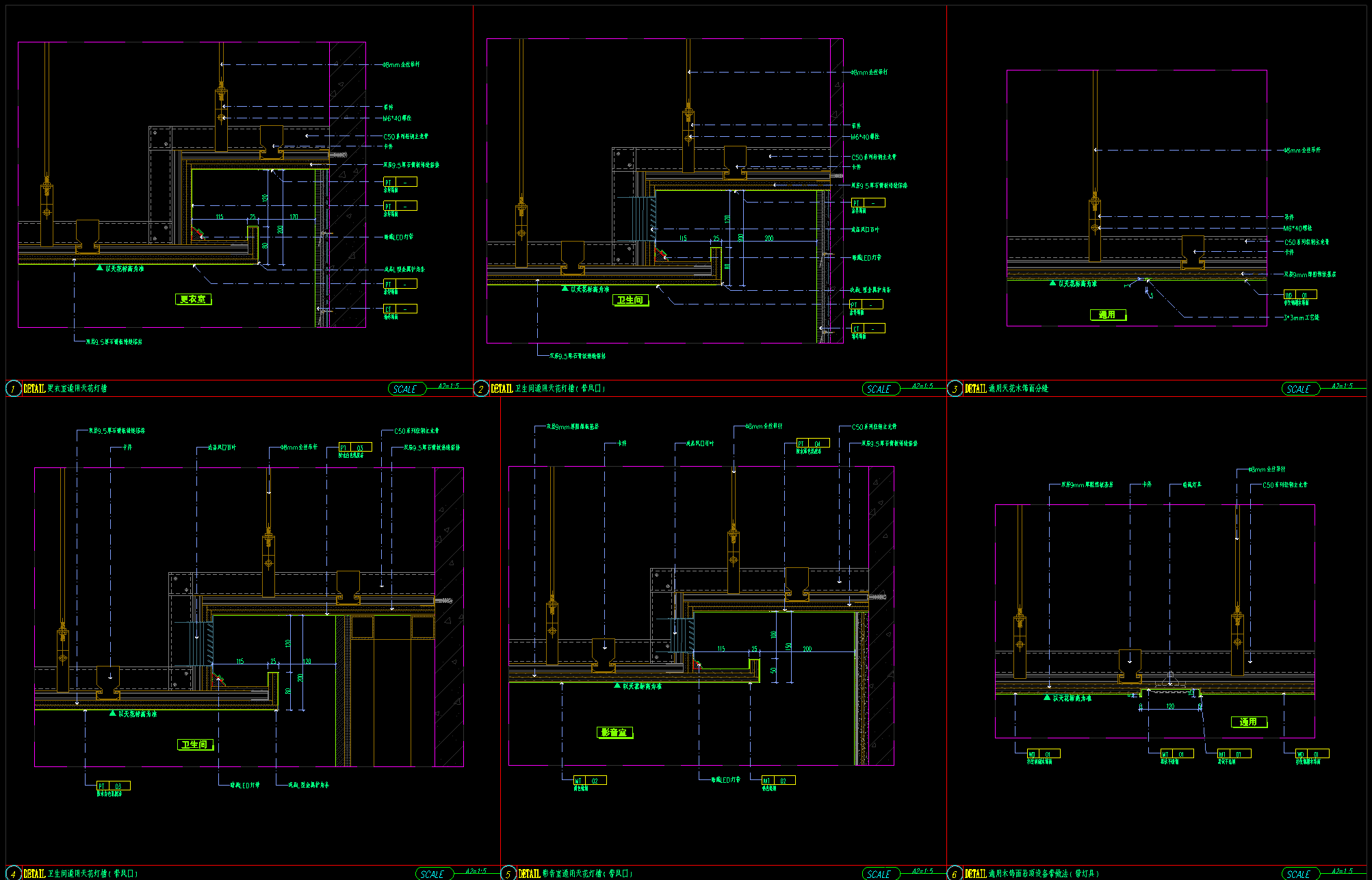
Task: Select the SCALE tag of detail 3
Action: click(1299, 389)
